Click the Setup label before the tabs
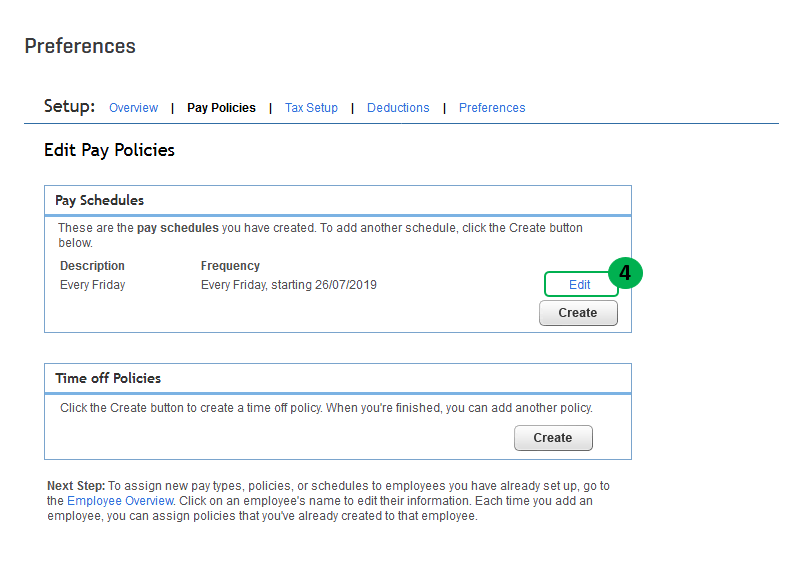 (69, 106)
